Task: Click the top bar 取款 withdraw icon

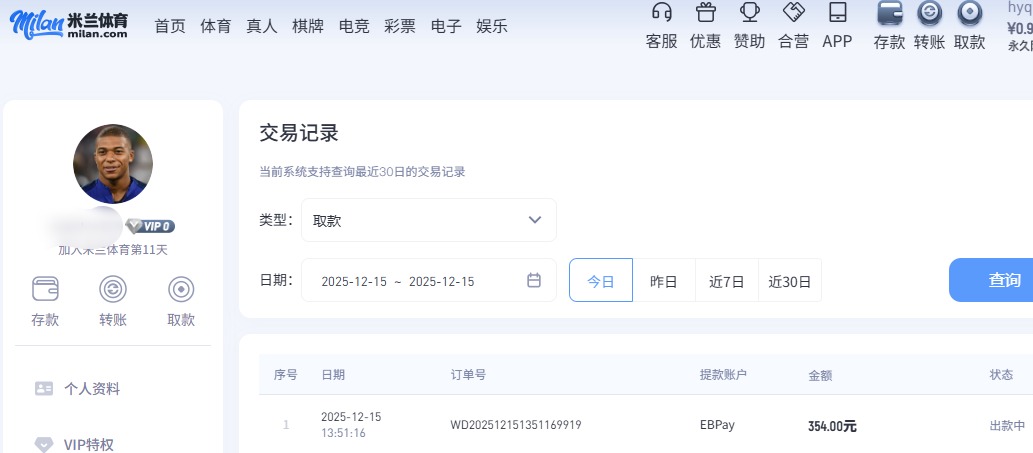Action: (x=970, y=13)
